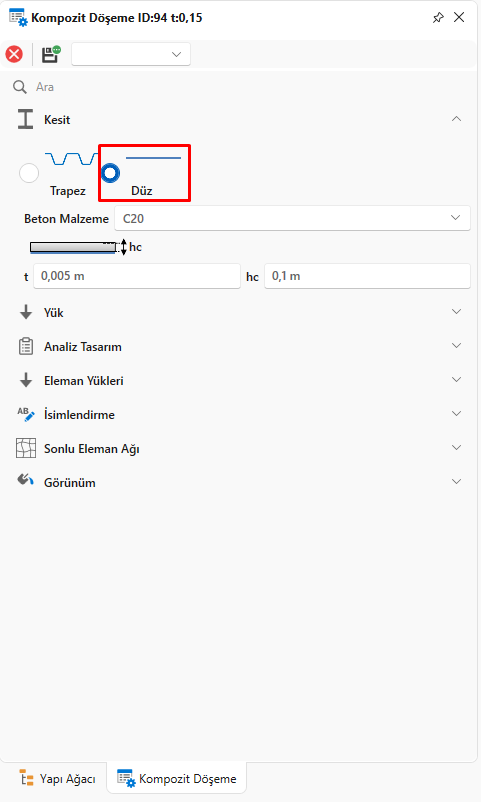
Task: Open the empty toolbar combo box
Action: (131, 54)
